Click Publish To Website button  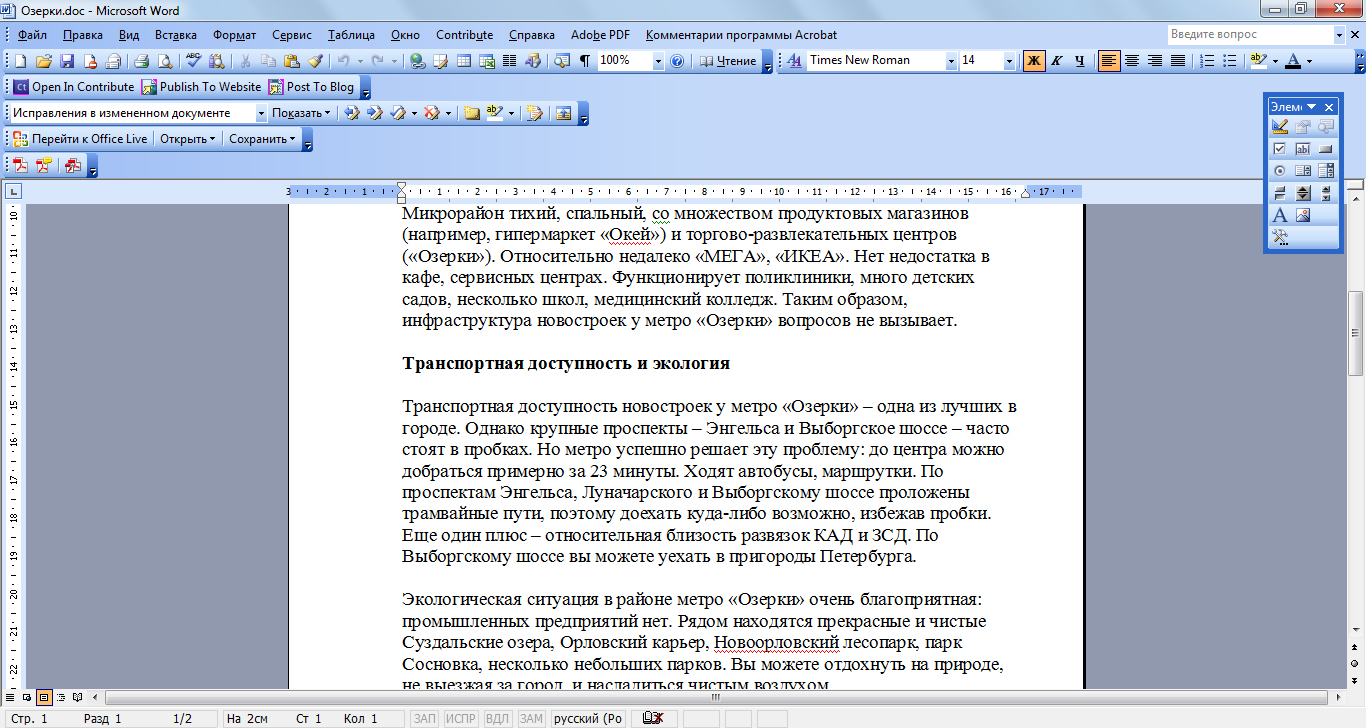(x=201, y=87)
